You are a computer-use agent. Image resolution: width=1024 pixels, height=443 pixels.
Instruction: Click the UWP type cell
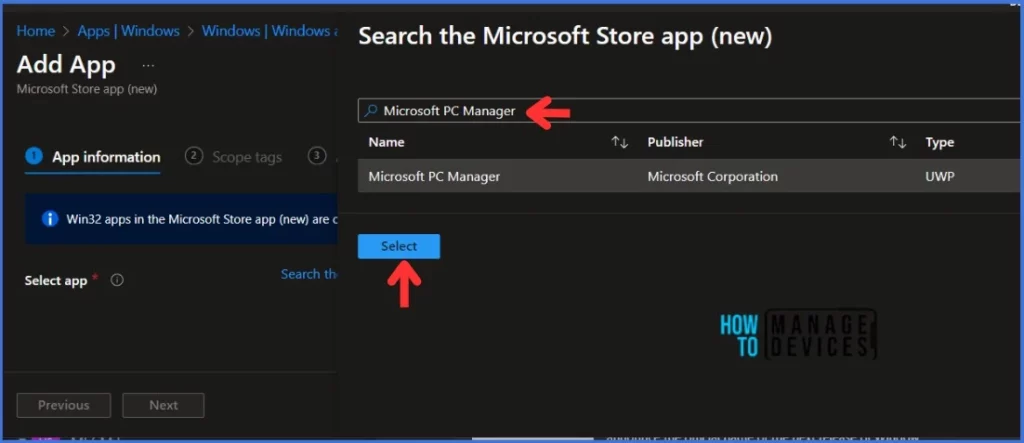coord(940,176)
